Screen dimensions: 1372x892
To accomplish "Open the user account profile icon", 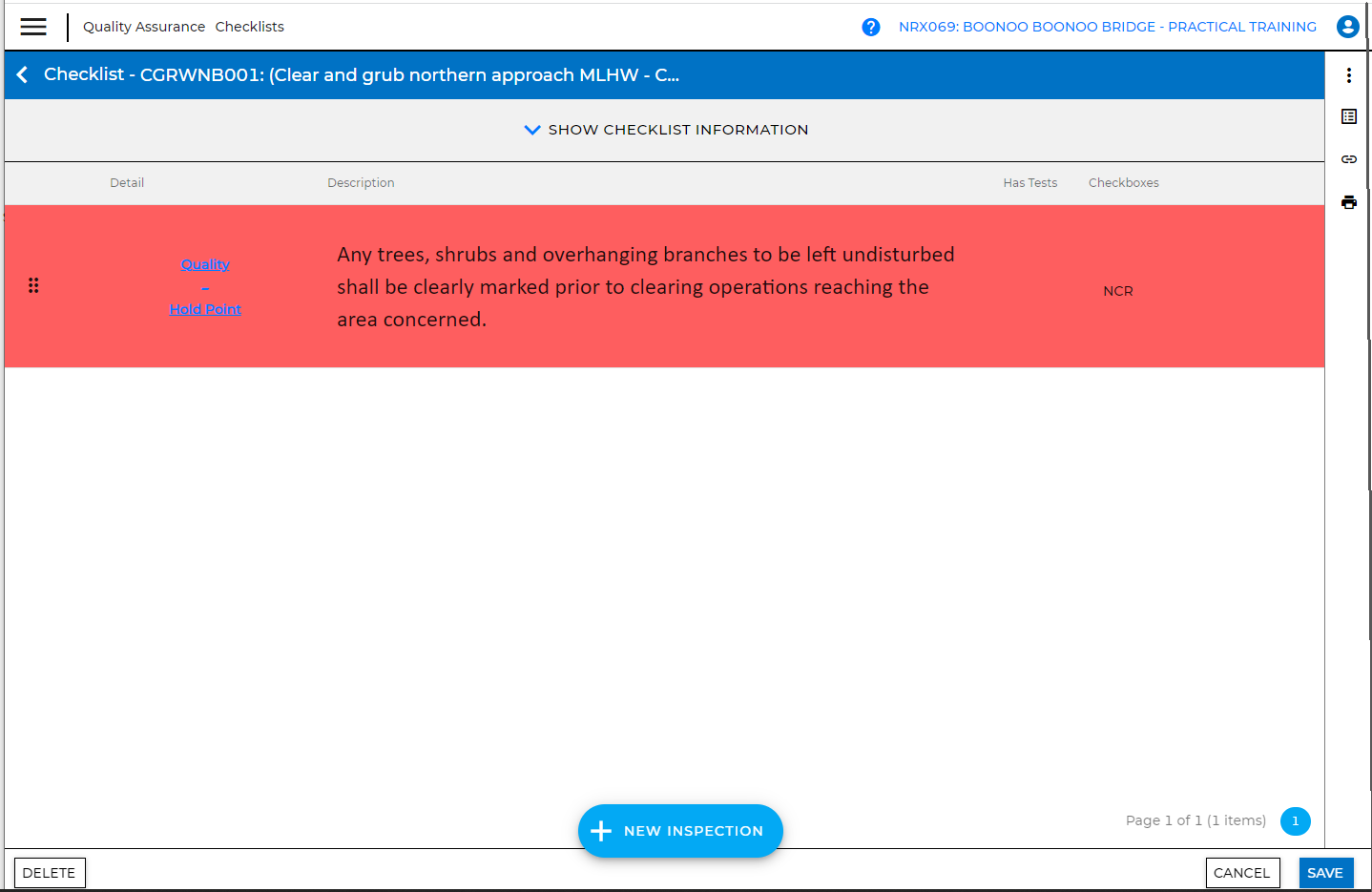I will coord(1347,27).
